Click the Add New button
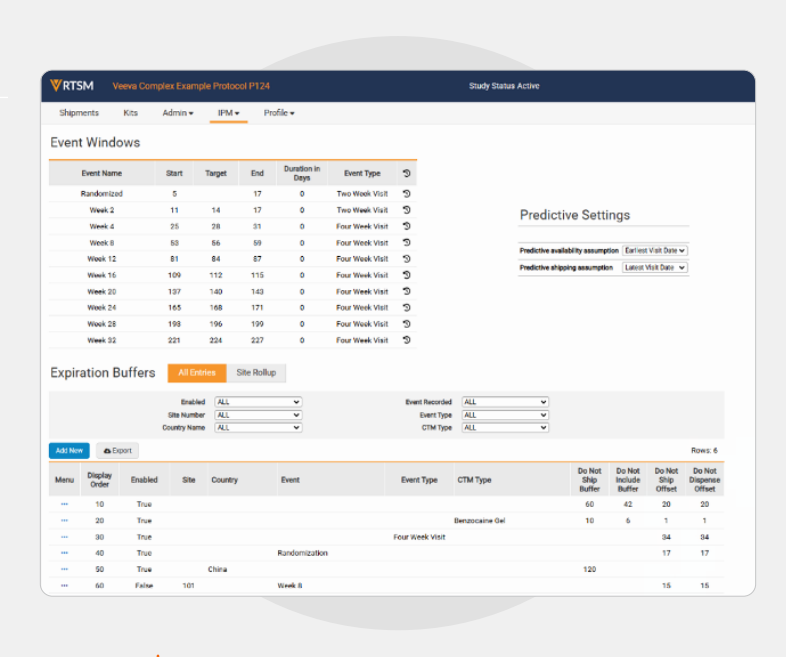The image size is (786, 657). (69, 451)
